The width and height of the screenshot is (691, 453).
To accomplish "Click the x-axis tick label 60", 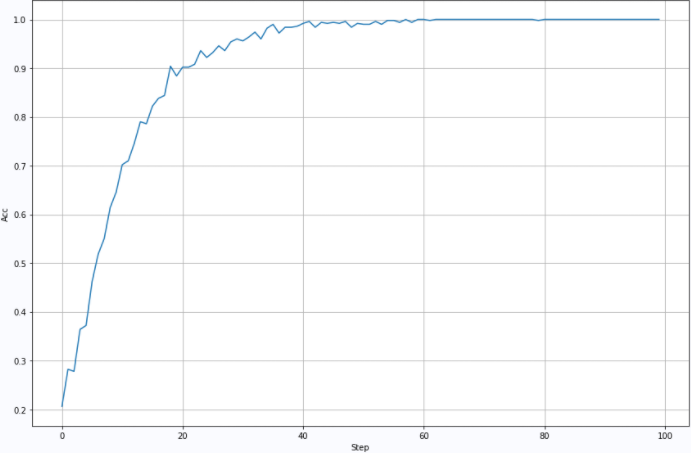I will (x=424, y=436).
